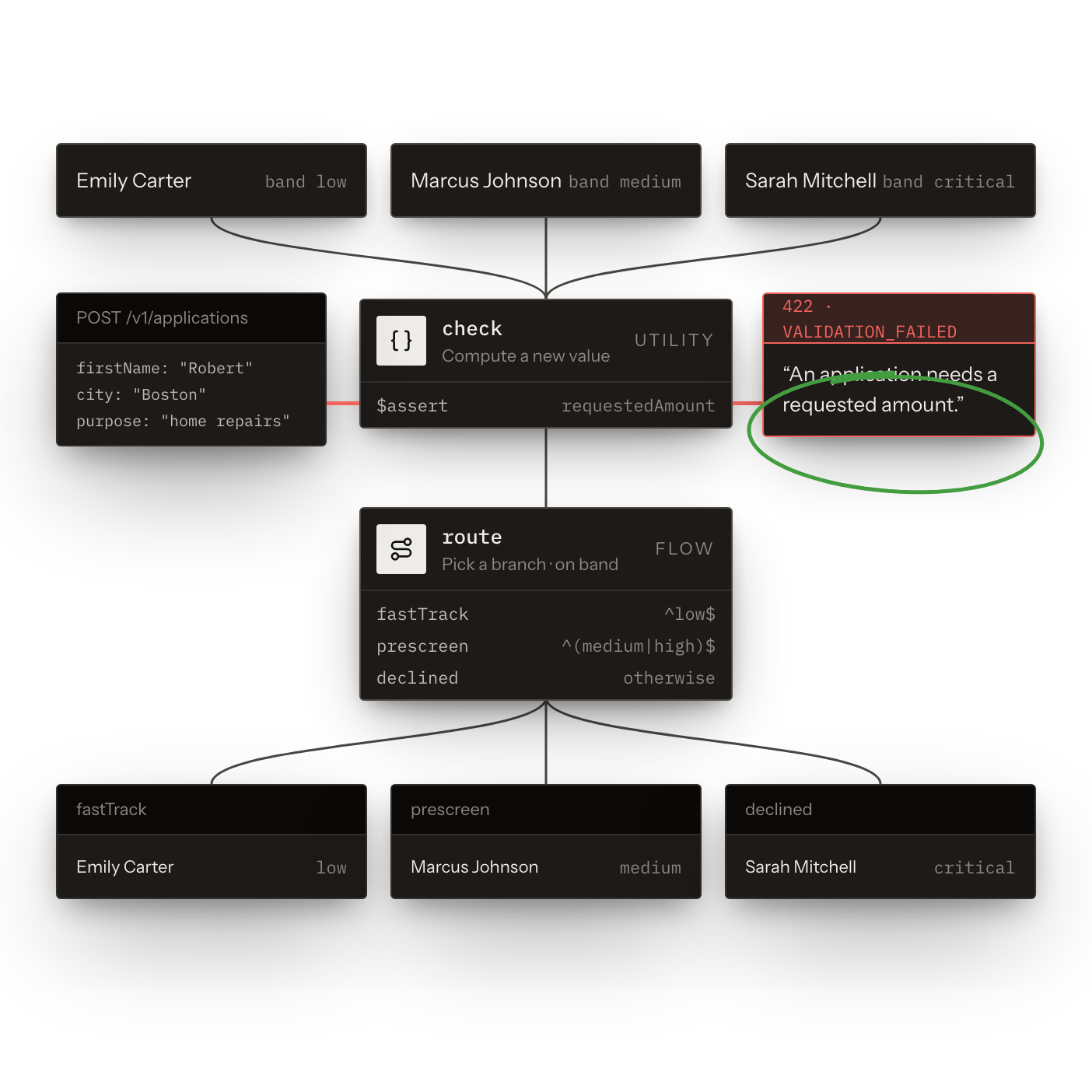Select the Sarah Mitchell band critical card
Screen dimensions: 1092x1092
[880, 180]
